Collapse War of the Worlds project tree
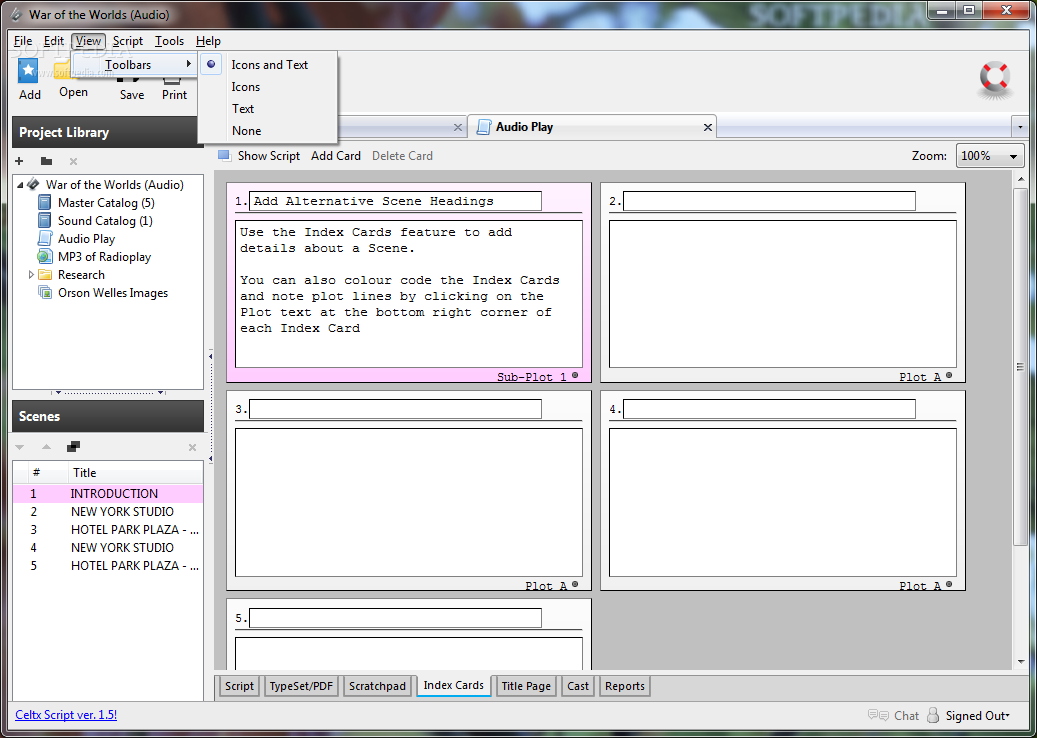 pos(20,184)
